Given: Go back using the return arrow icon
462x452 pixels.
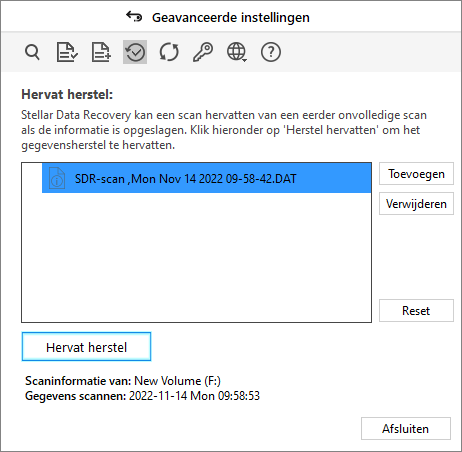Looking at the screenshot, I should [134, 16].
